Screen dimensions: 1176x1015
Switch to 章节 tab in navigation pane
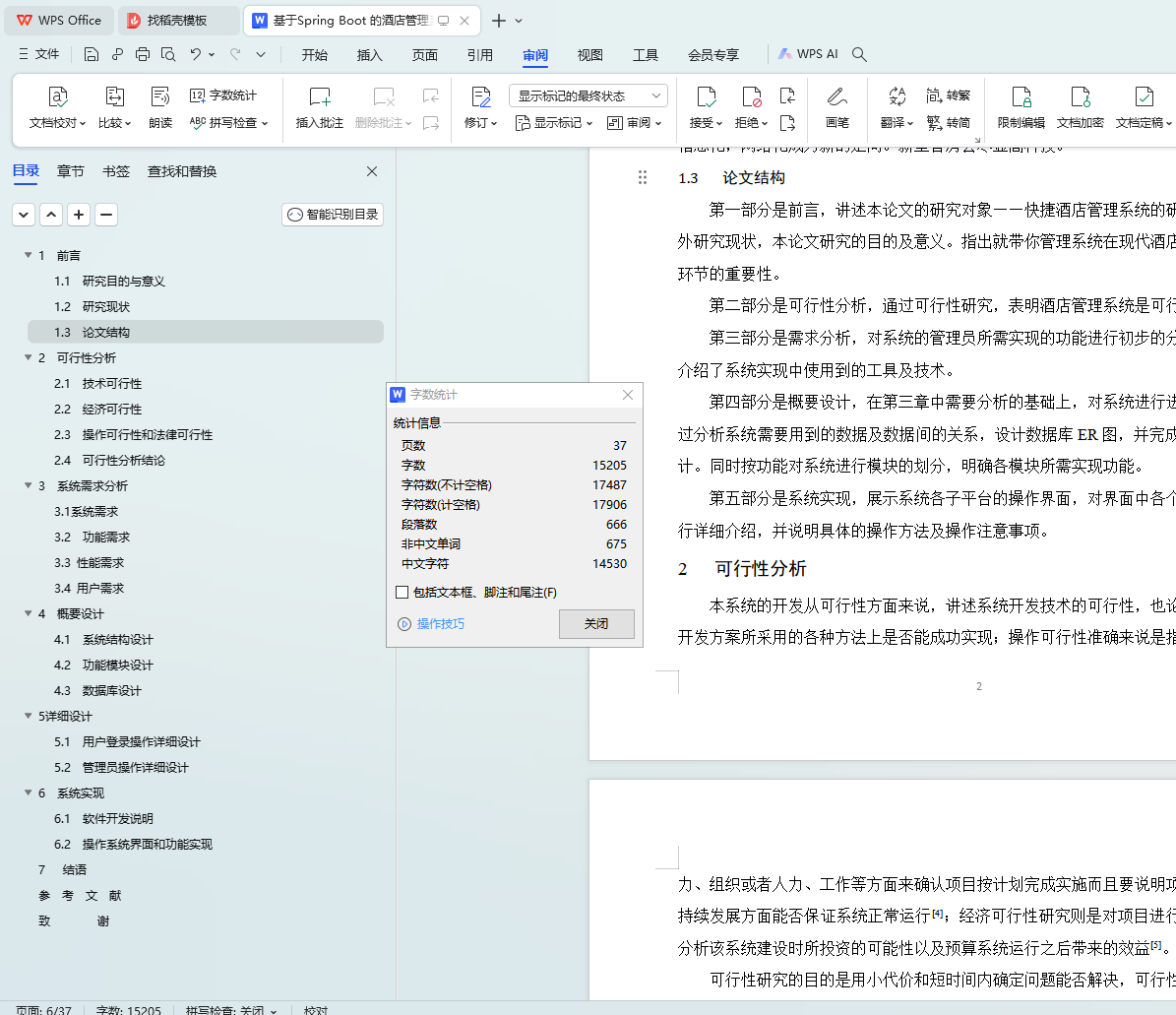(x=71, y=171)
